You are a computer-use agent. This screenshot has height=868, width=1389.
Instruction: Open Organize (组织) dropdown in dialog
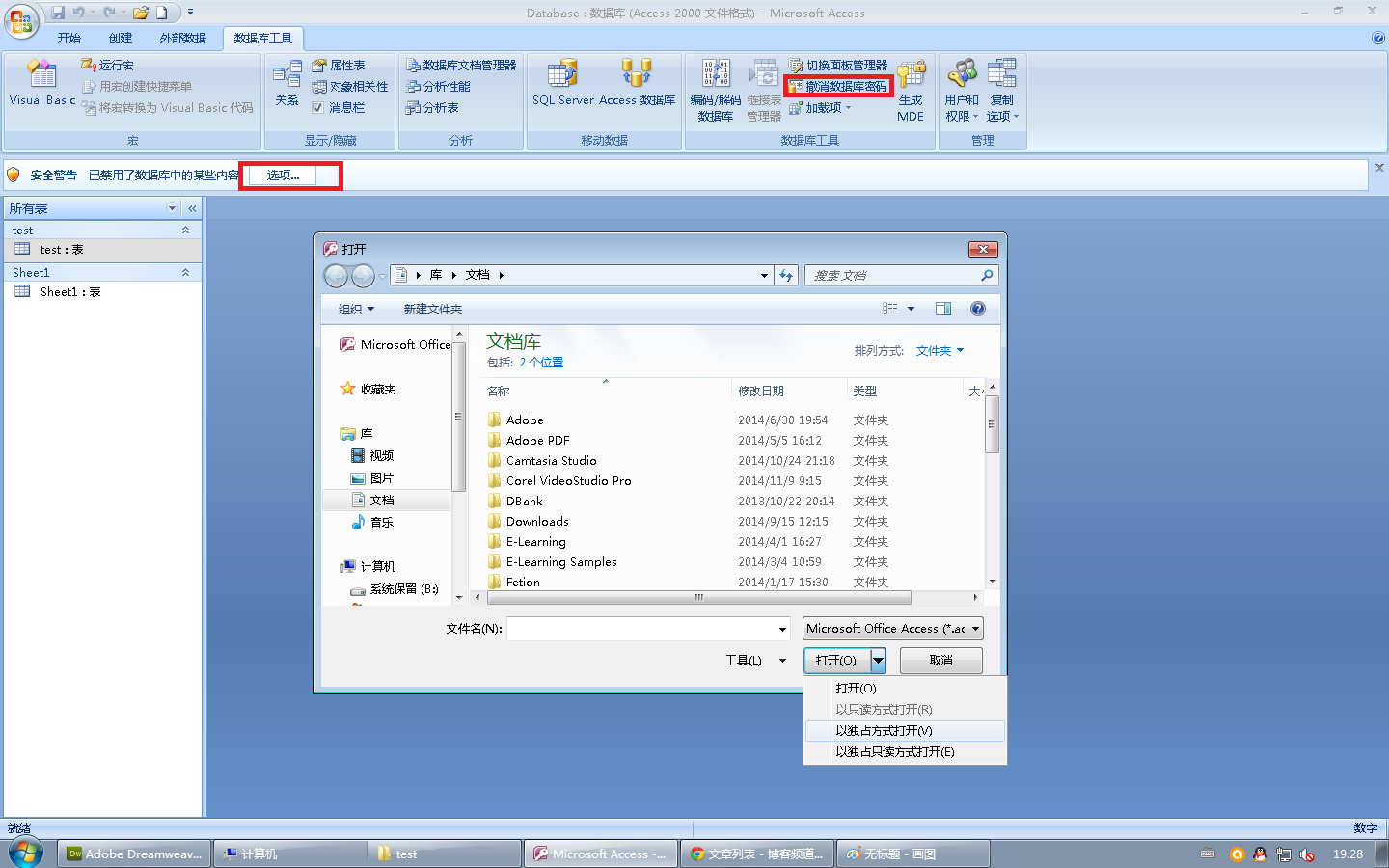point(356,309)
